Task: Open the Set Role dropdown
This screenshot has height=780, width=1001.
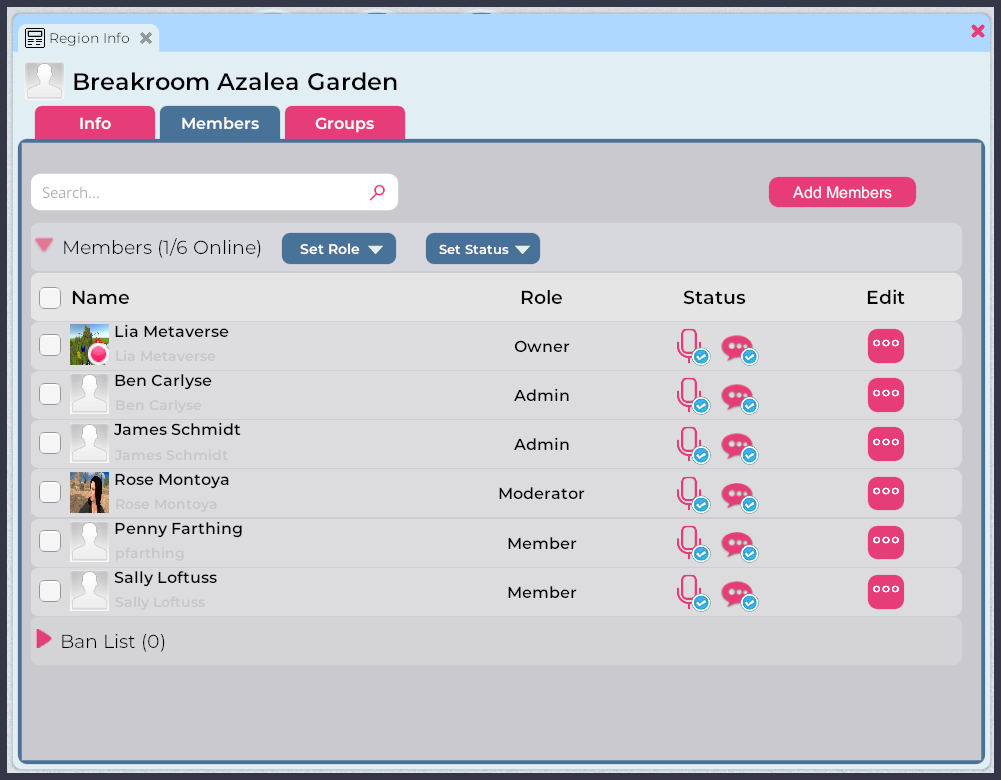Action: pos(338,248)
